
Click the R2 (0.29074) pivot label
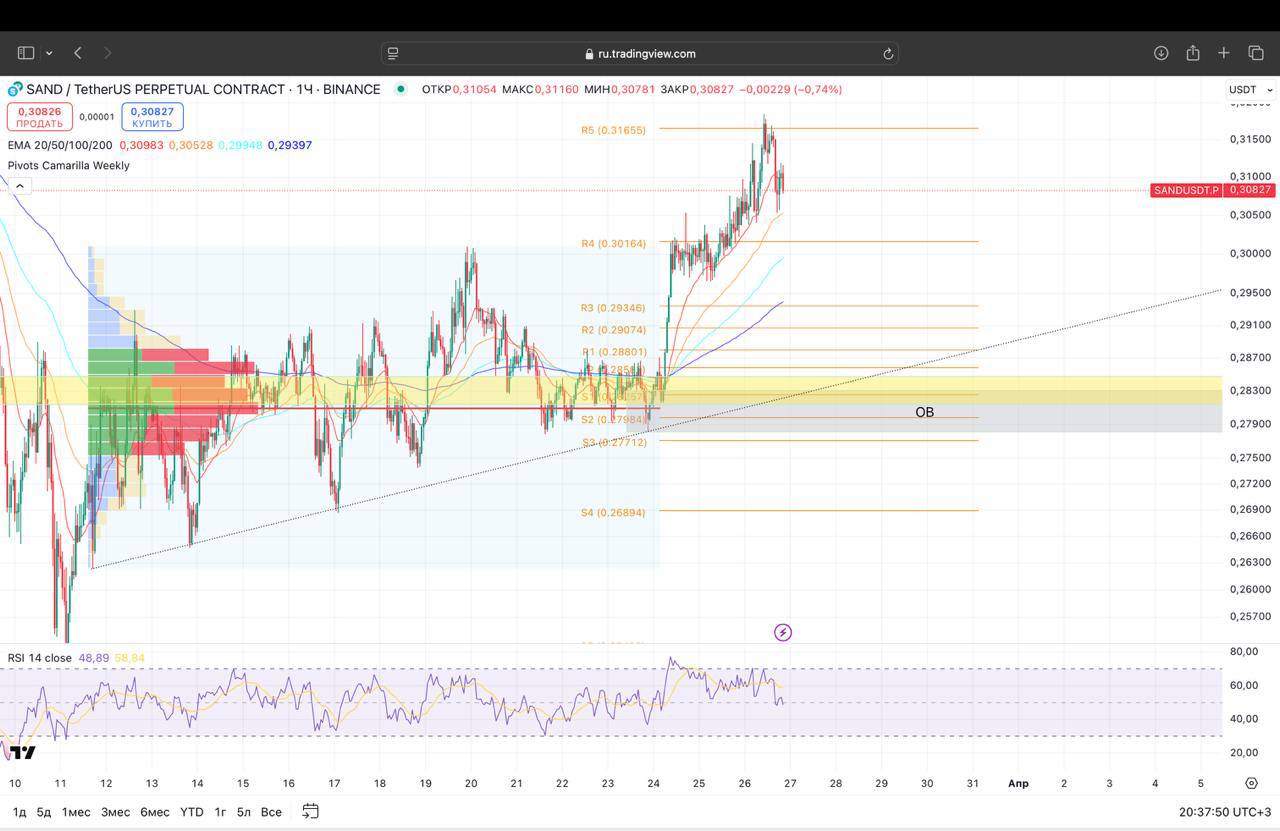click(x=614, y=330)
